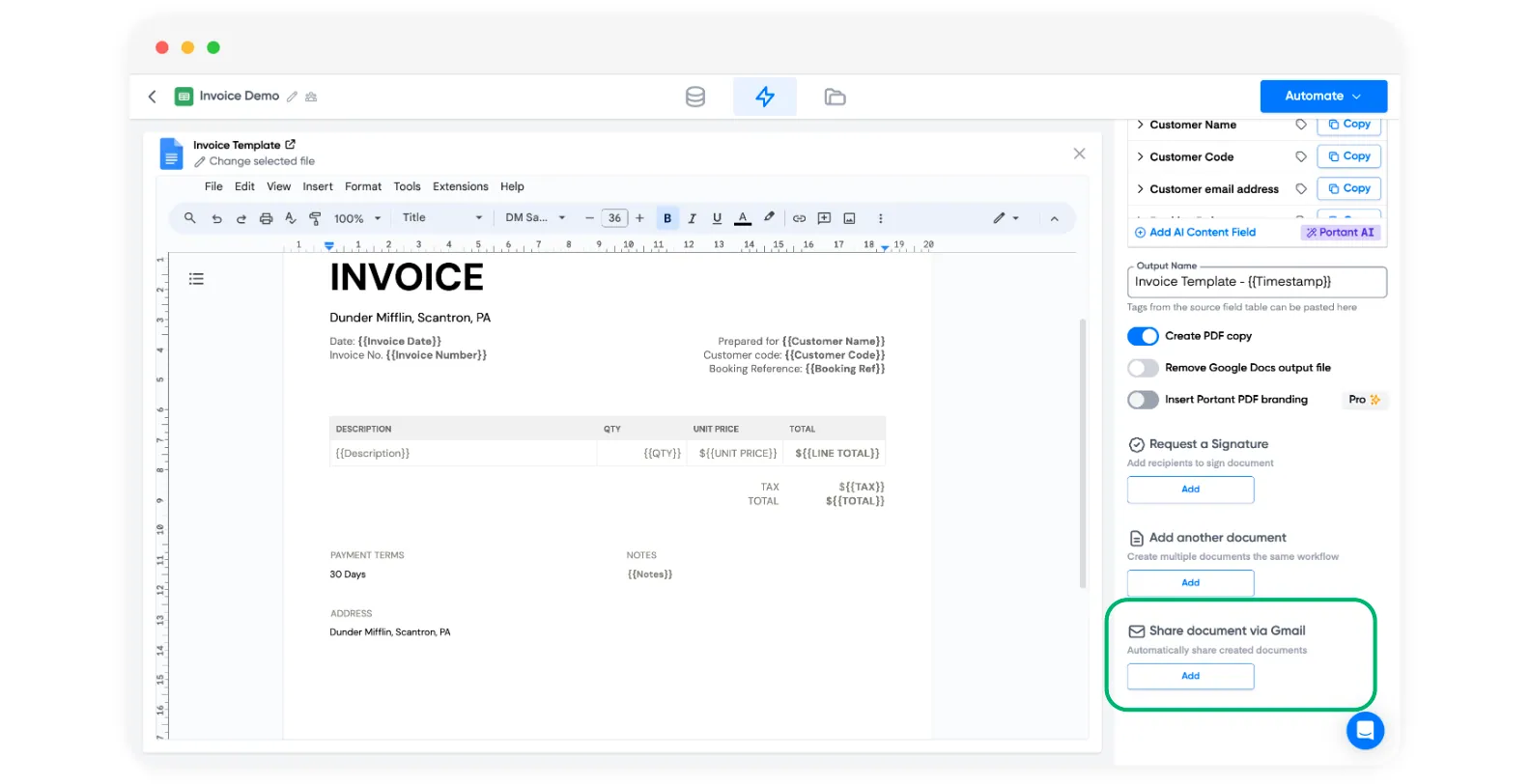Open the editing mode pencil dropdown
The width and height of the screenshot is (1530, 784).
(x=1006, y=218)
